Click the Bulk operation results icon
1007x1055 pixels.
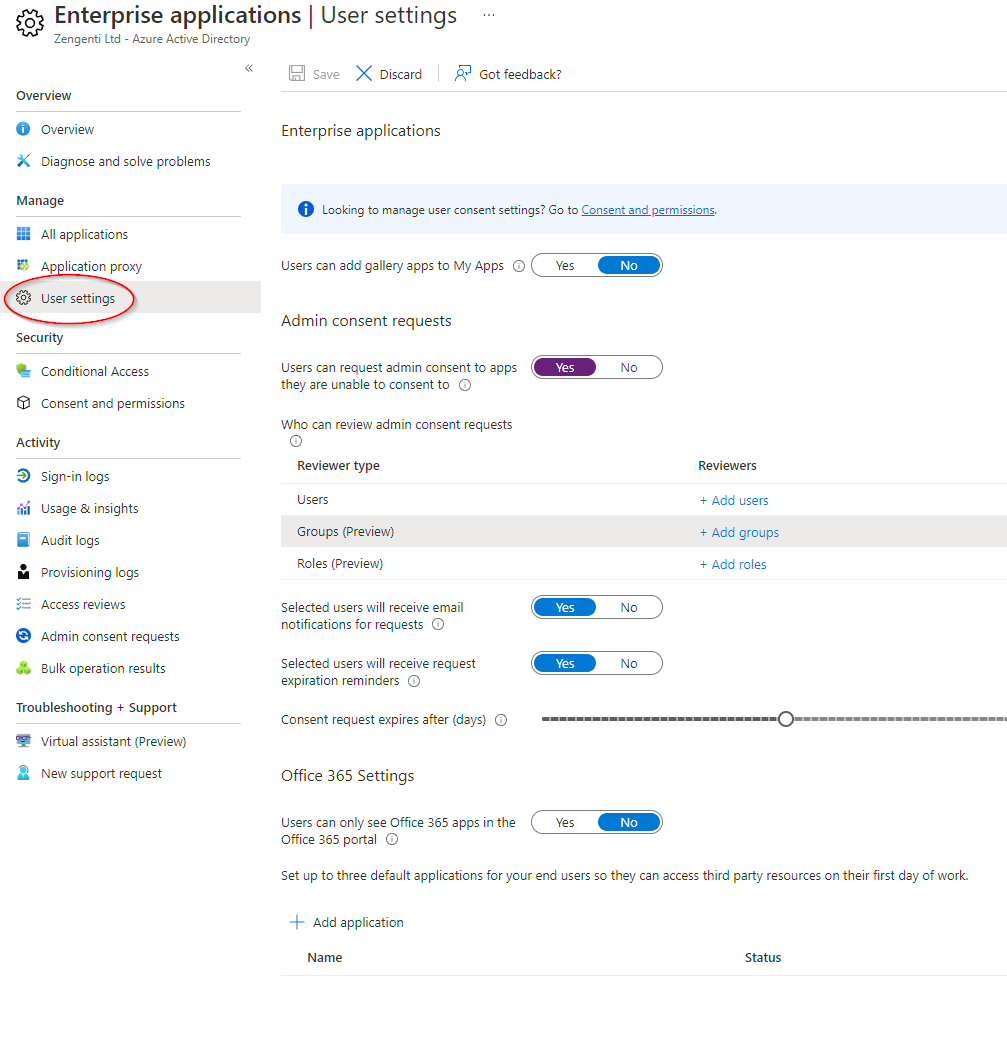pyautogui.click(x=24, y=667)
